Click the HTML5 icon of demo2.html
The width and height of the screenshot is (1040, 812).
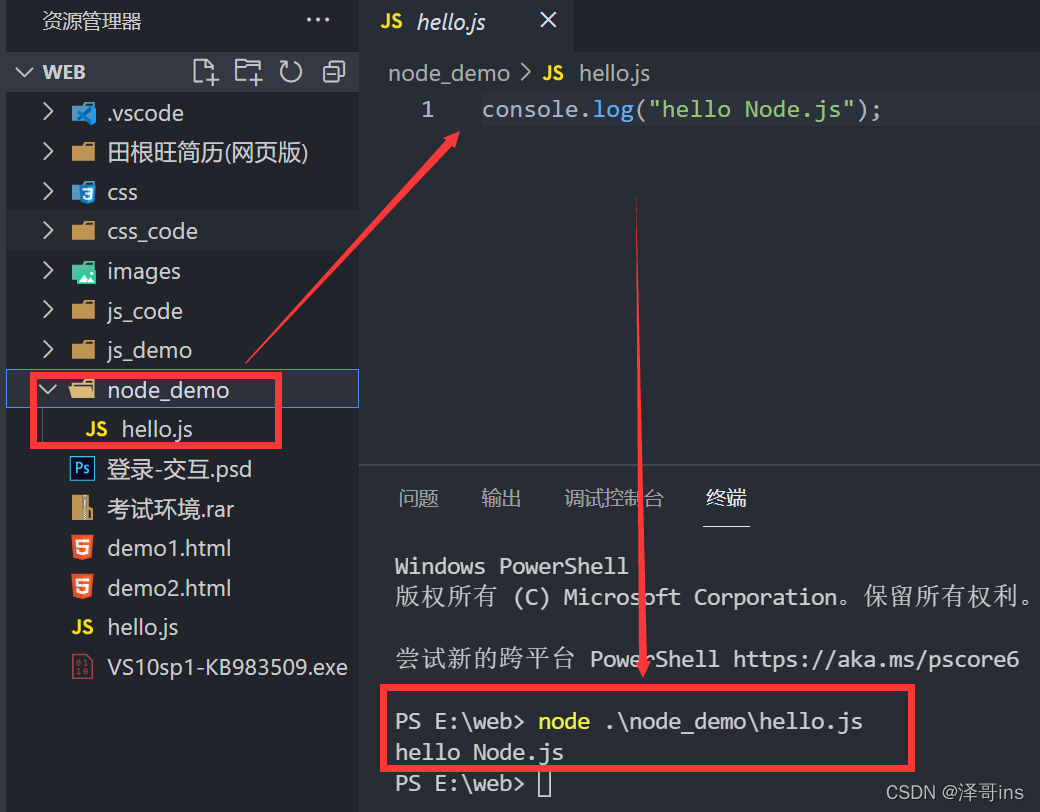click(82, 587)
